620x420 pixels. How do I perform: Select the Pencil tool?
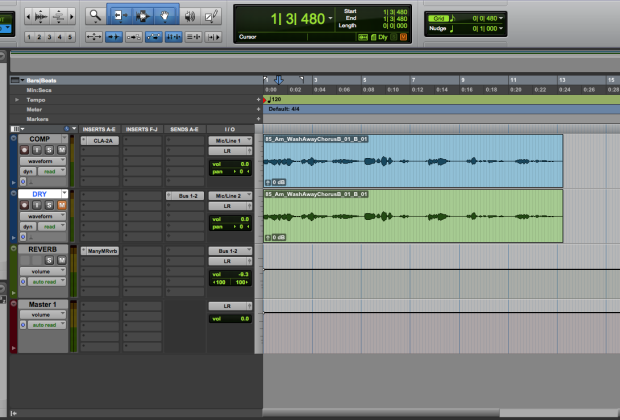(x=212, y=16)
